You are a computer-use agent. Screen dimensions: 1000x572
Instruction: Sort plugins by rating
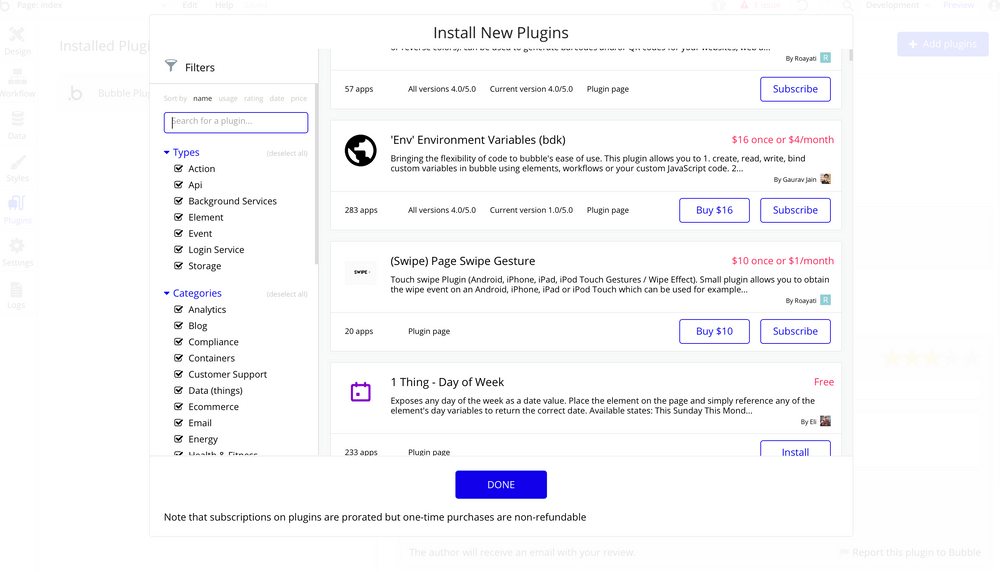point(253,98)
